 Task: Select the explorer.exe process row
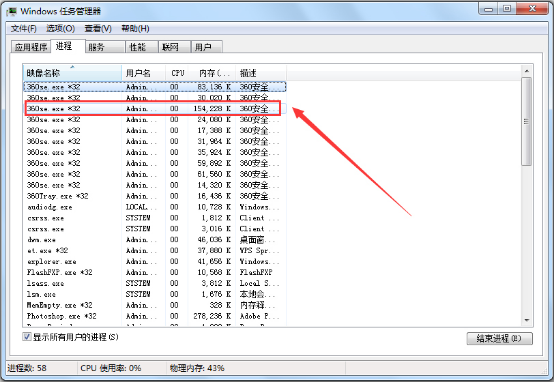(155, 261)
